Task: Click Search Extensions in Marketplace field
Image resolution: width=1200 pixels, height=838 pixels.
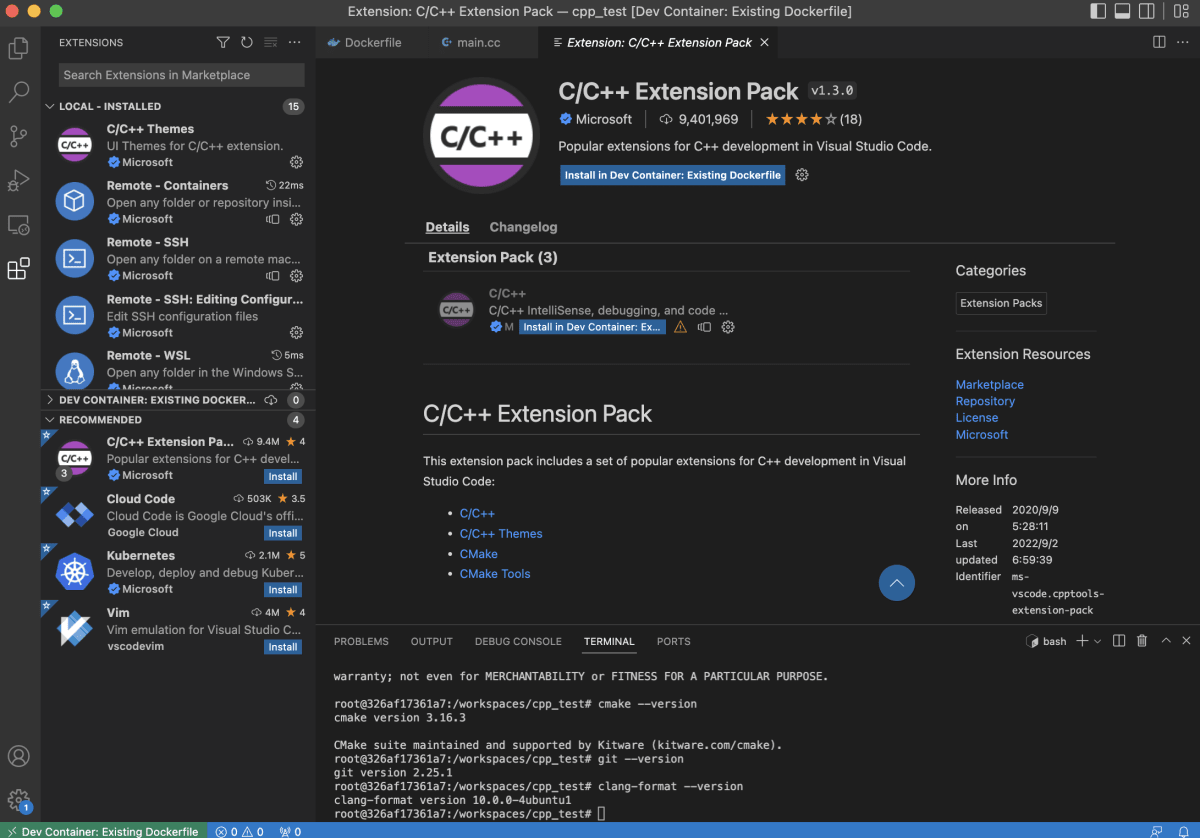Action: click(181, 75)
